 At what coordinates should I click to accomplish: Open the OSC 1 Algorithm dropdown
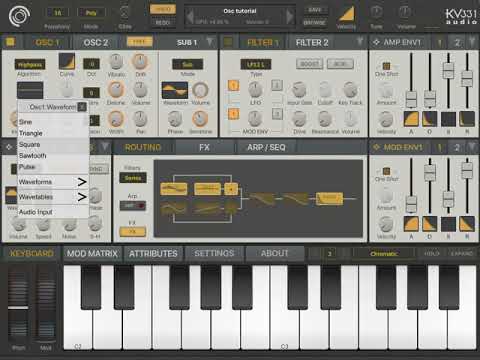coord(30,64)
